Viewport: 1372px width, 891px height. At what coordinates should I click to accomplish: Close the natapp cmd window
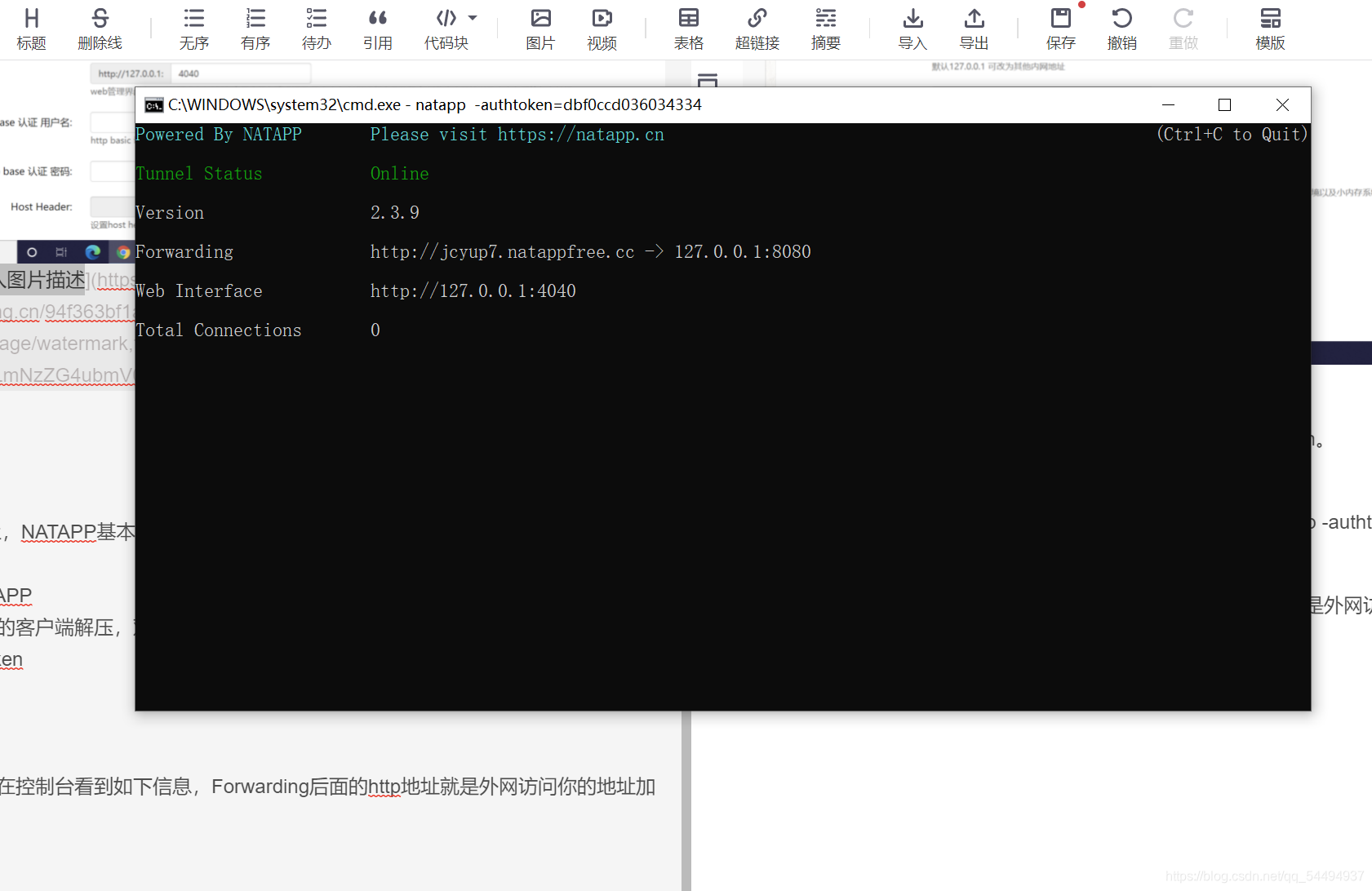pyautogui.click(x=1282, y=105)
